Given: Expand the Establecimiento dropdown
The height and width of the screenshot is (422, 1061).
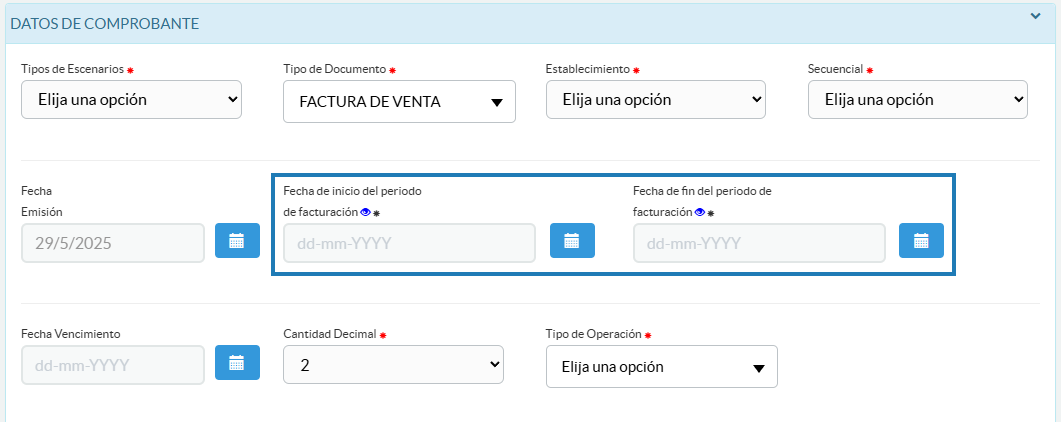Looking at the screenshot, I should [x=656, y=100].
